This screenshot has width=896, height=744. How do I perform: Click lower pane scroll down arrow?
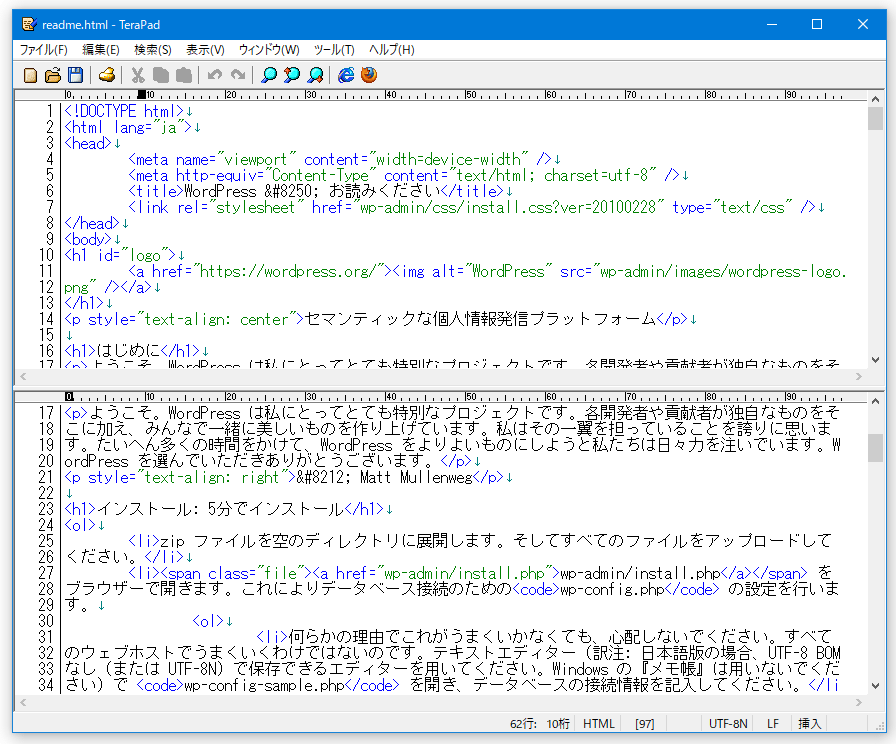tap(875, 686)
